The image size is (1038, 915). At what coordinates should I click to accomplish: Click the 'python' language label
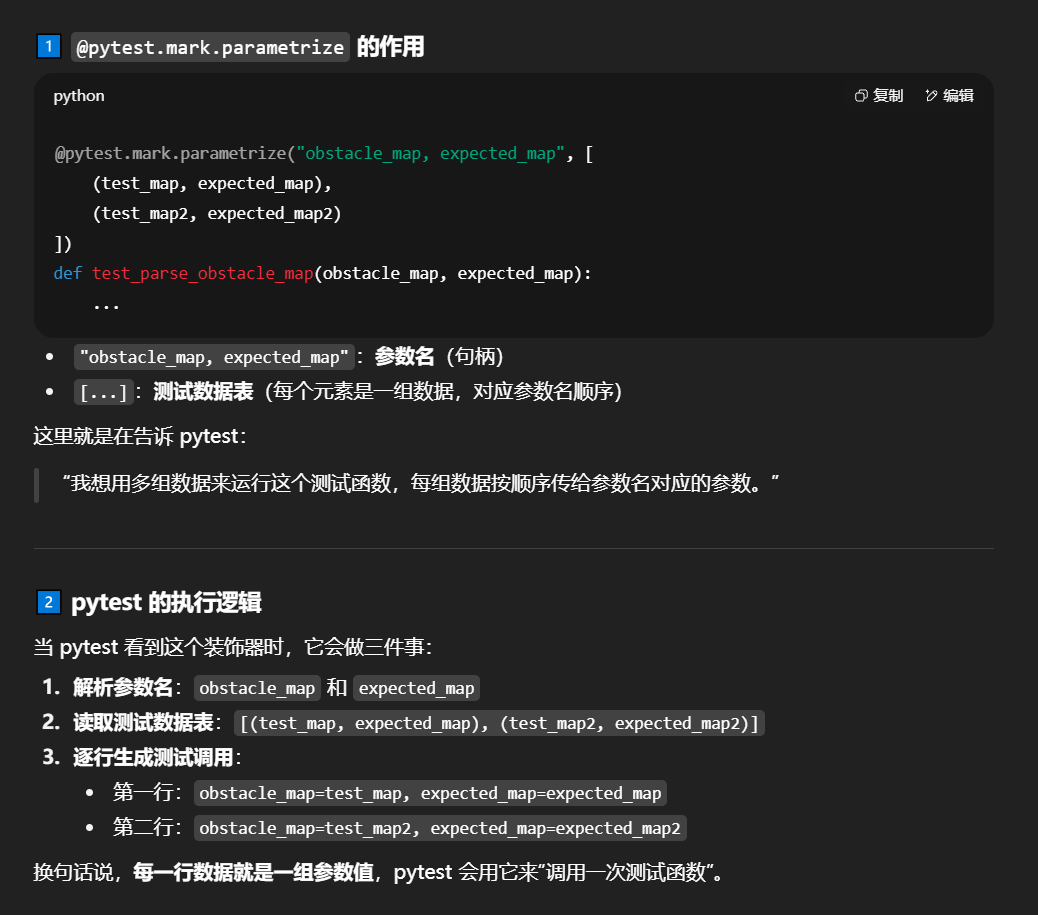(x=79, y=96)
